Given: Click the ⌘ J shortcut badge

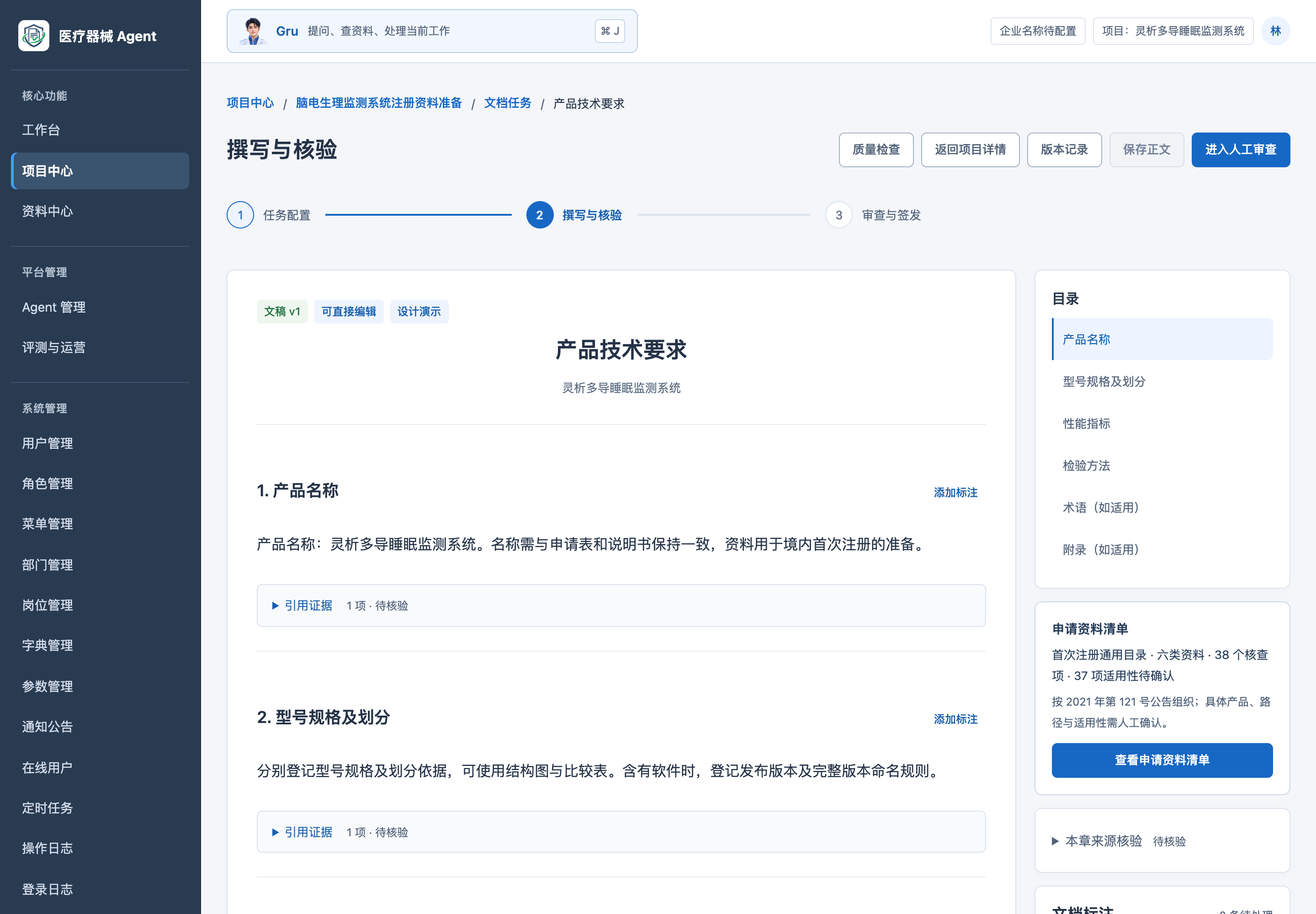Looking at the screenshot, I should coord(609,31).
